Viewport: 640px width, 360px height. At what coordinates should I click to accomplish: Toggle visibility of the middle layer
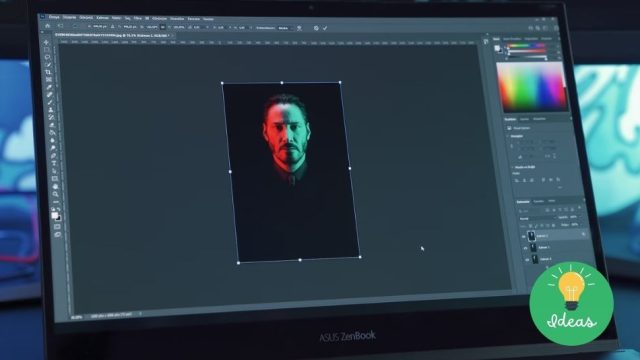coord(525,248)
